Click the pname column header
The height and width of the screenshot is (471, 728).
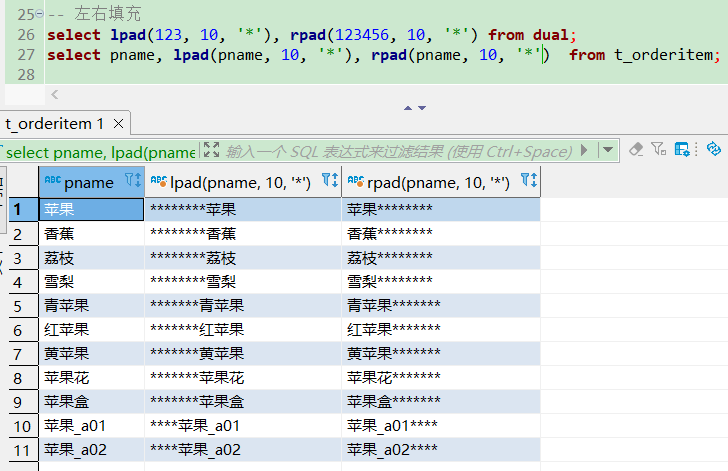91,182
